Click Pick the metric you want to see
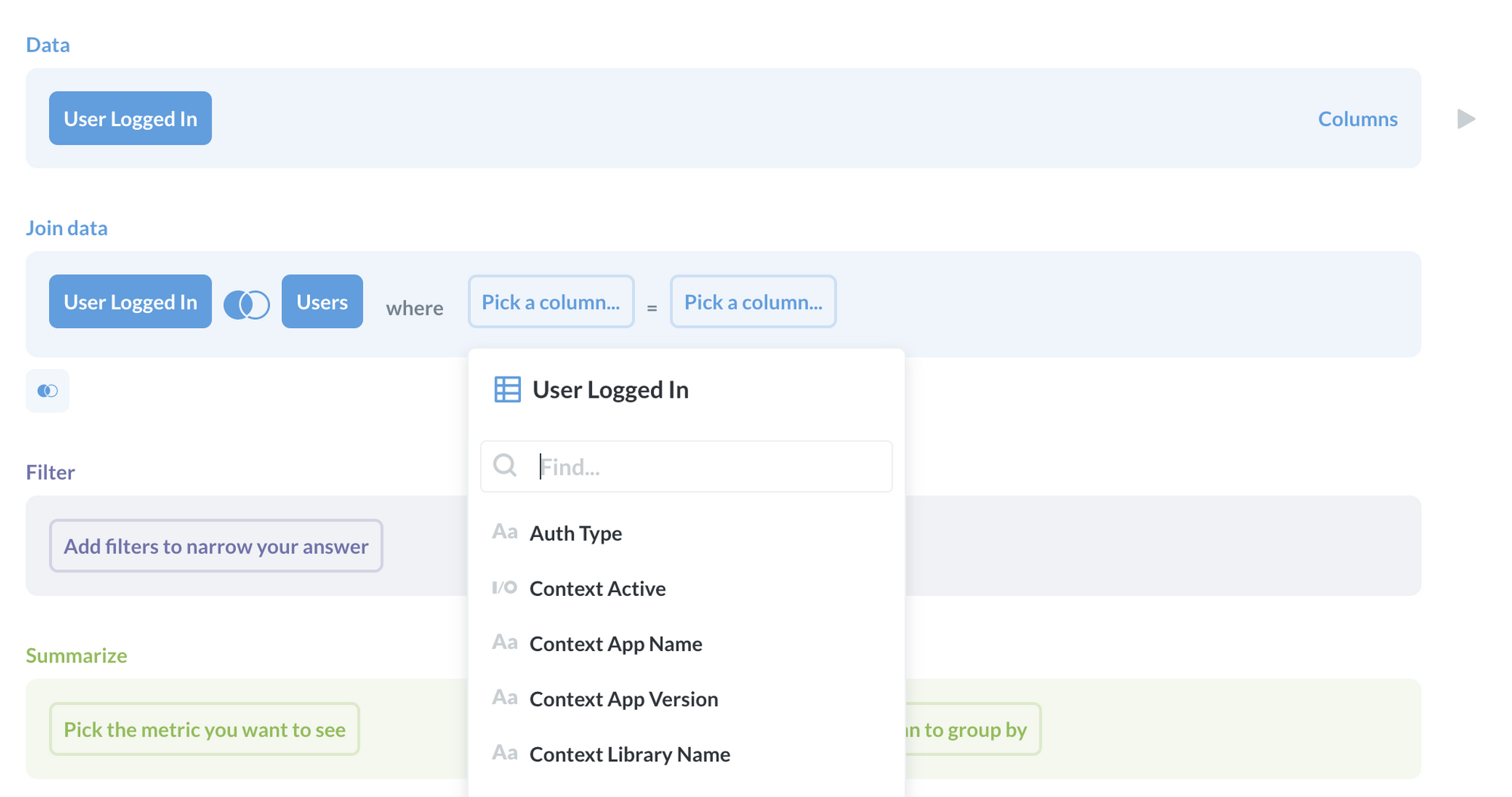Image resolution: width=1512 pixels, height=797 pixels. click(x=204, y=729)
